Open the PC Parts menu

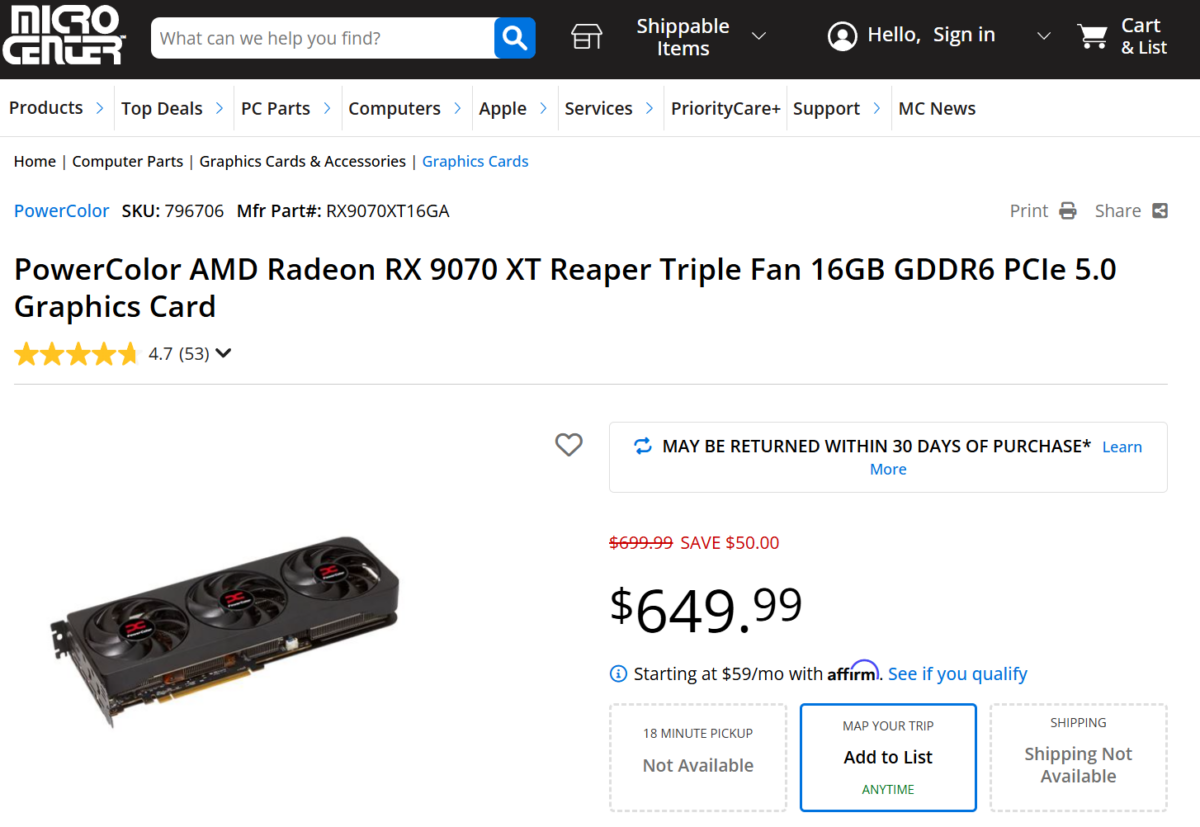pos(285,109)
